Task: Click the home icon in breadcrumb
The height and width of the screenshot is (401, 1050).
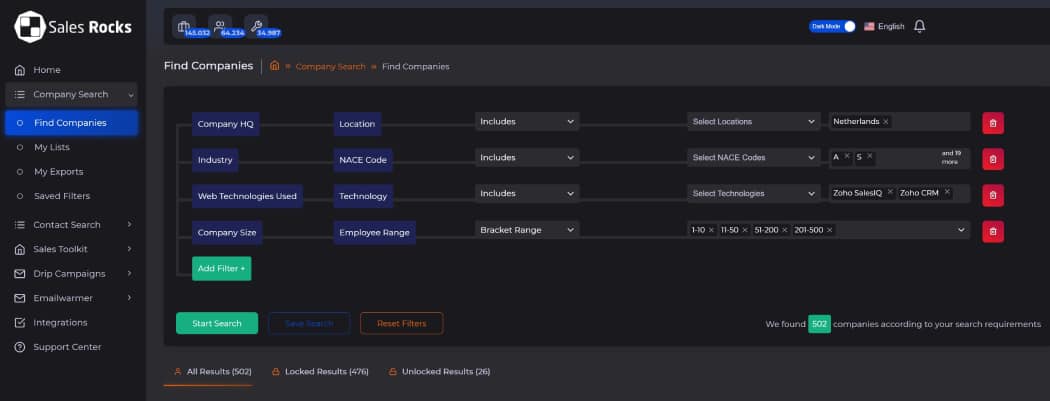Action: [x=274, y=66]
